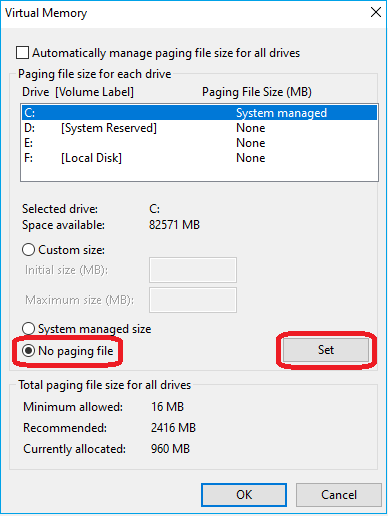Confirm with the OK button
This screenshot has height=516, width=388.
[x=244, y=495]
